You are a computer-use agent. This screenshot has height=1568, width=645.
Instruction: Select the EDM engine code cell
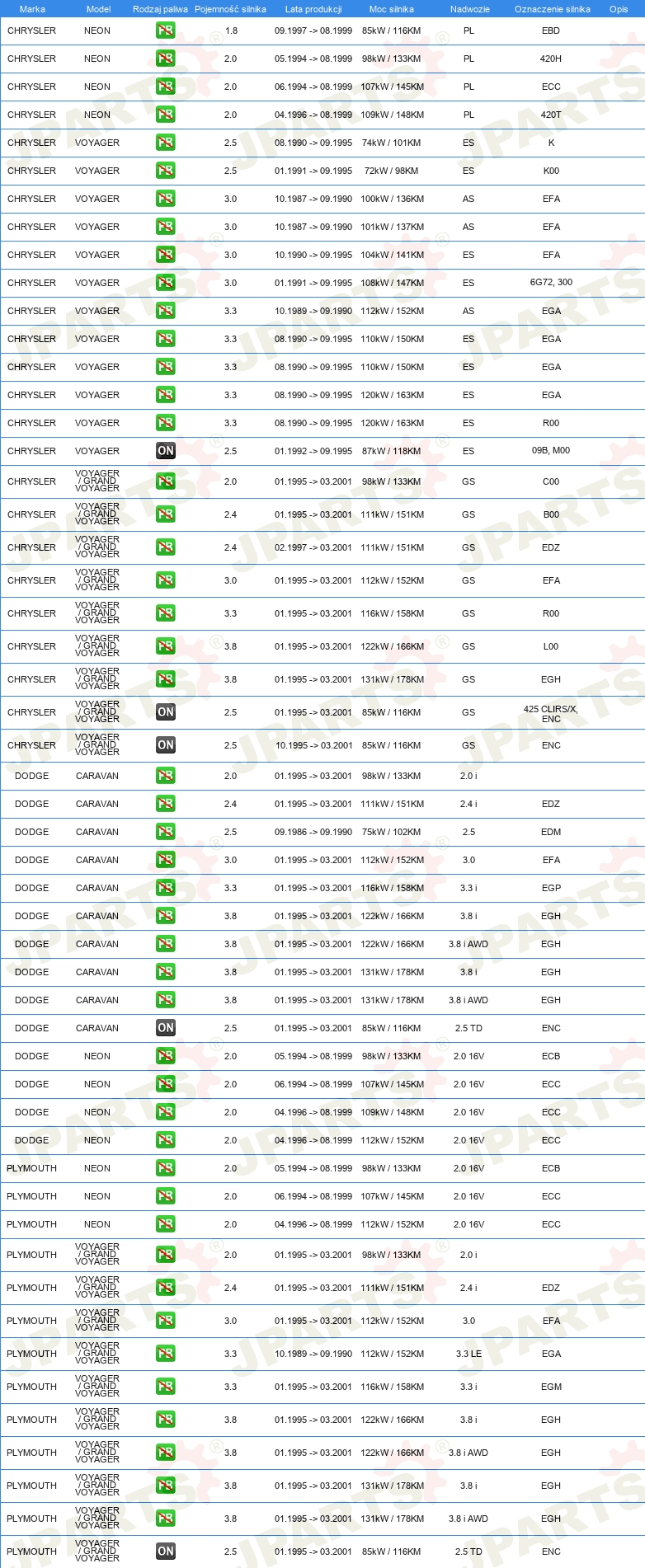tap(551, 832)
